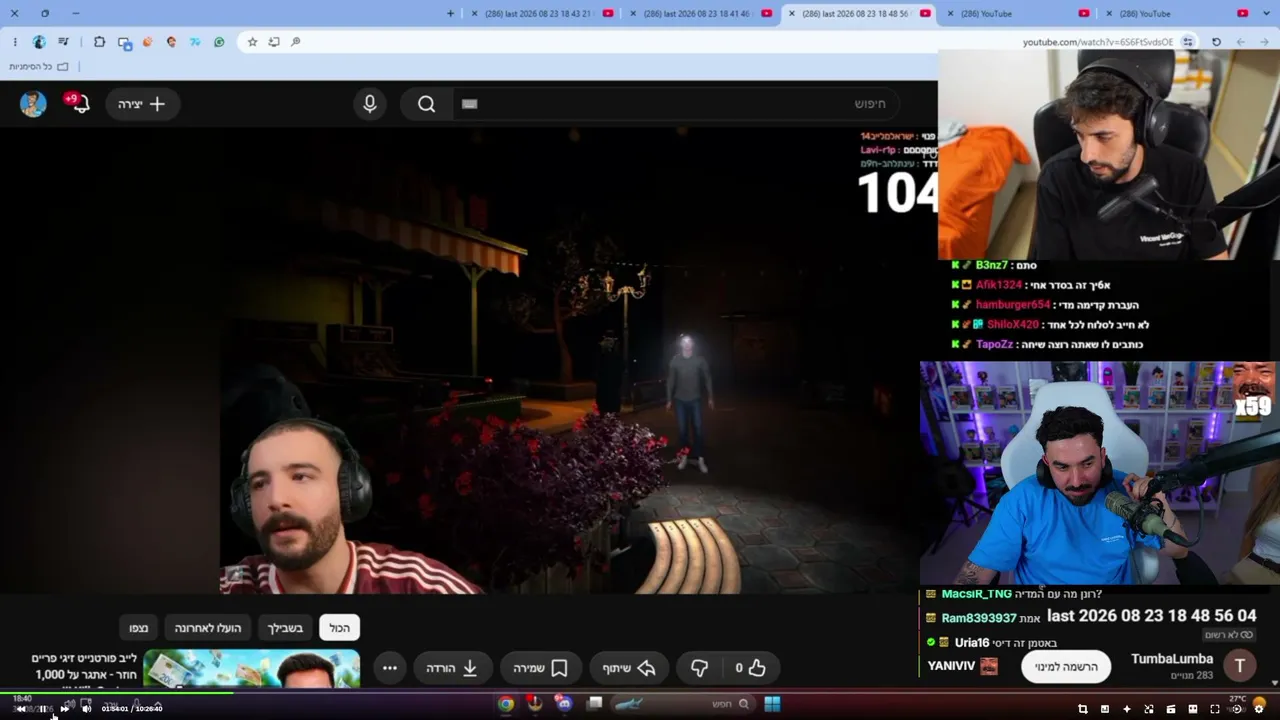Open the 'כל הסימניות' bookmarks folder
The image size is (1280, 720).
[x=39, y=66]
